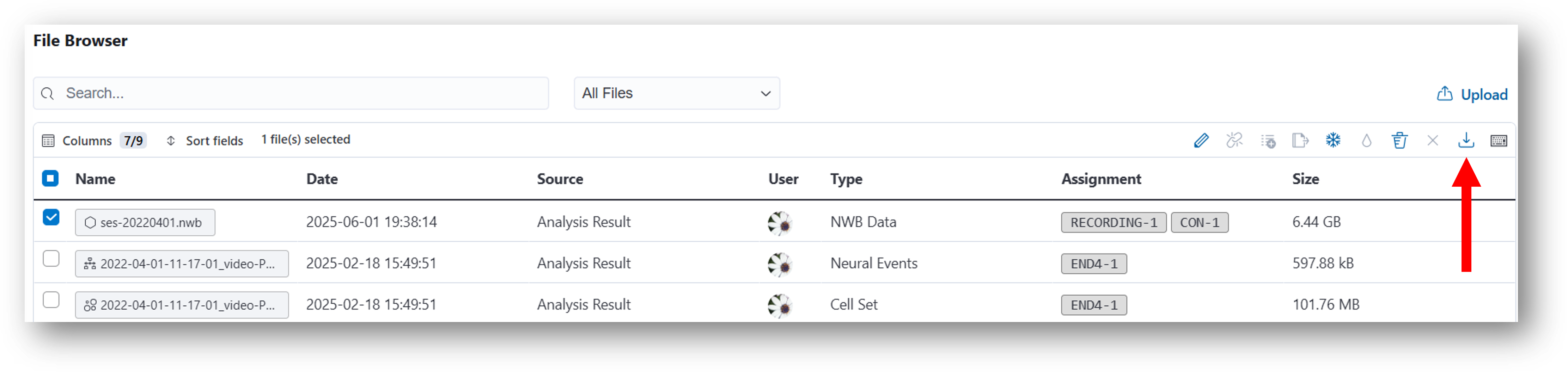Screen dimensions: 1568x372
Task: Click the snowflake freeze icon
Action: tap(1333, 141)
